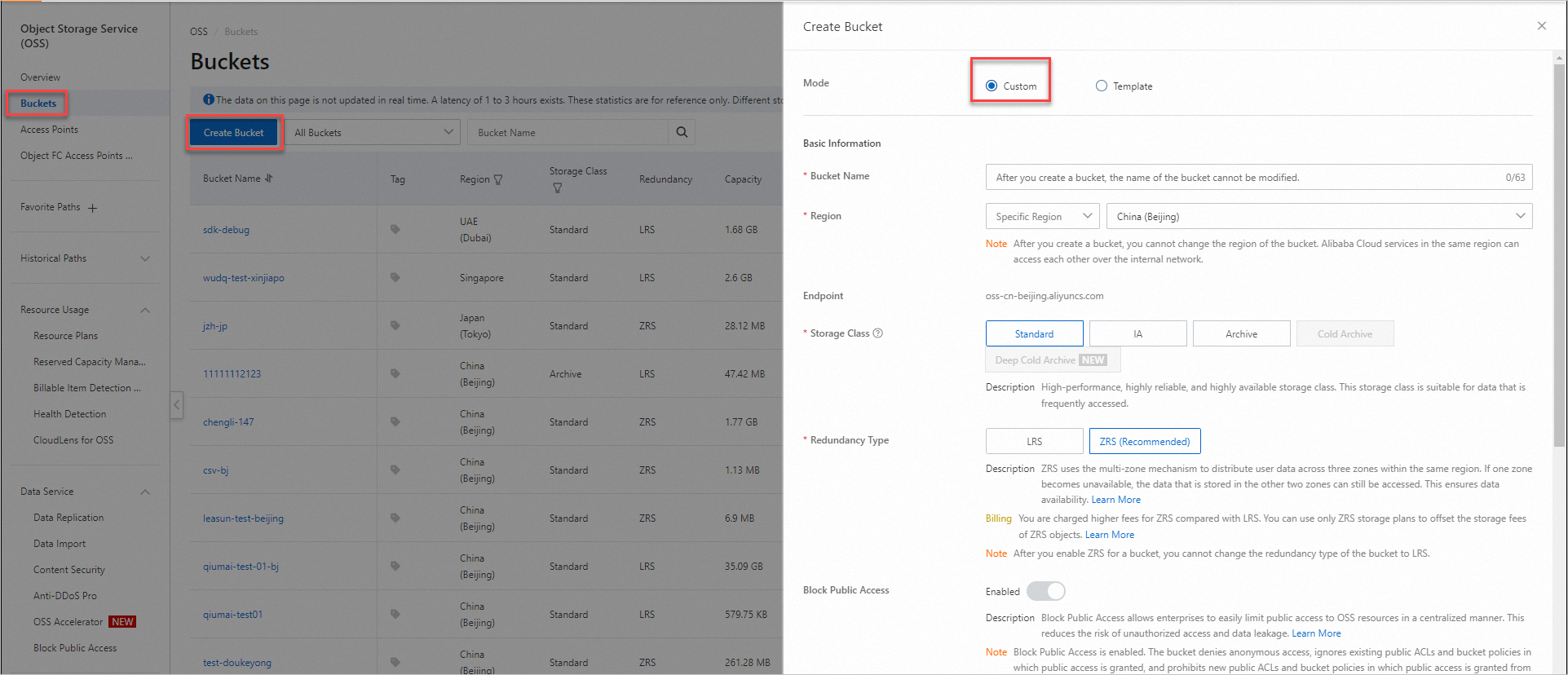The width and height of the screenshot is (1568, 675).
Task: Click the Region column filter icon
Action: tap(498, 179)
